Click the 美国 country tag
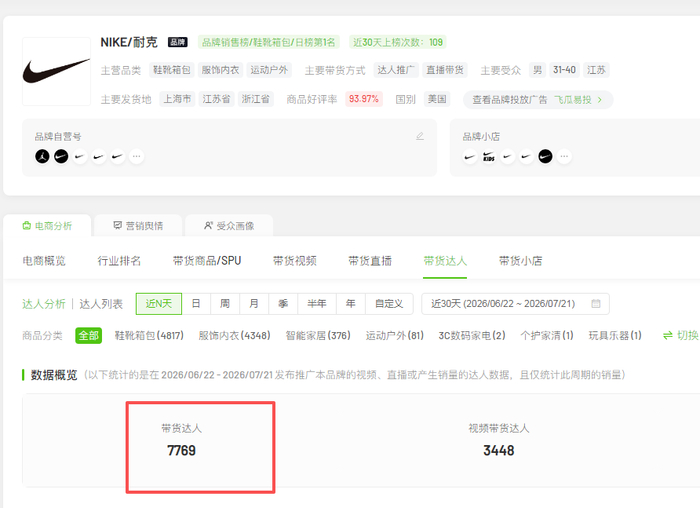 click(x=437, y=99)
